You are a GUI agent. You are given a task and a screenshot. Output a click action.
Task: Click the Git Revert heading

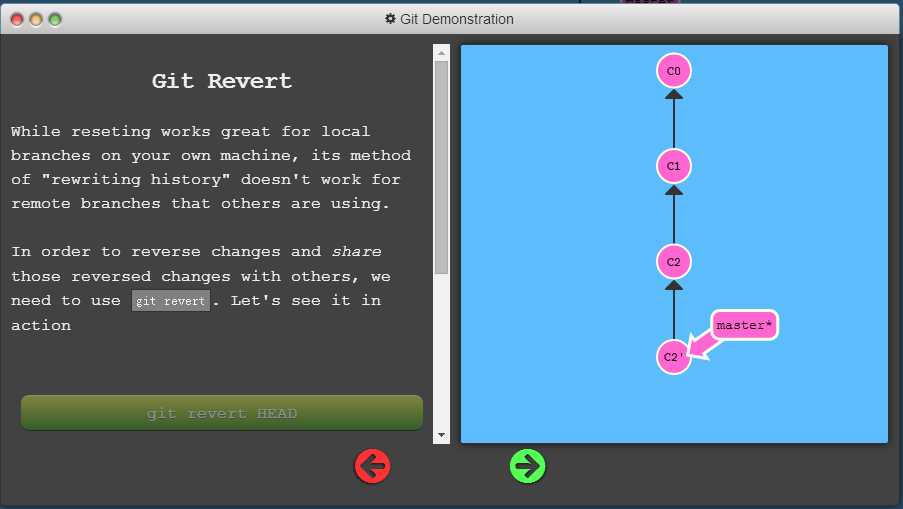(x=222, y=81)
